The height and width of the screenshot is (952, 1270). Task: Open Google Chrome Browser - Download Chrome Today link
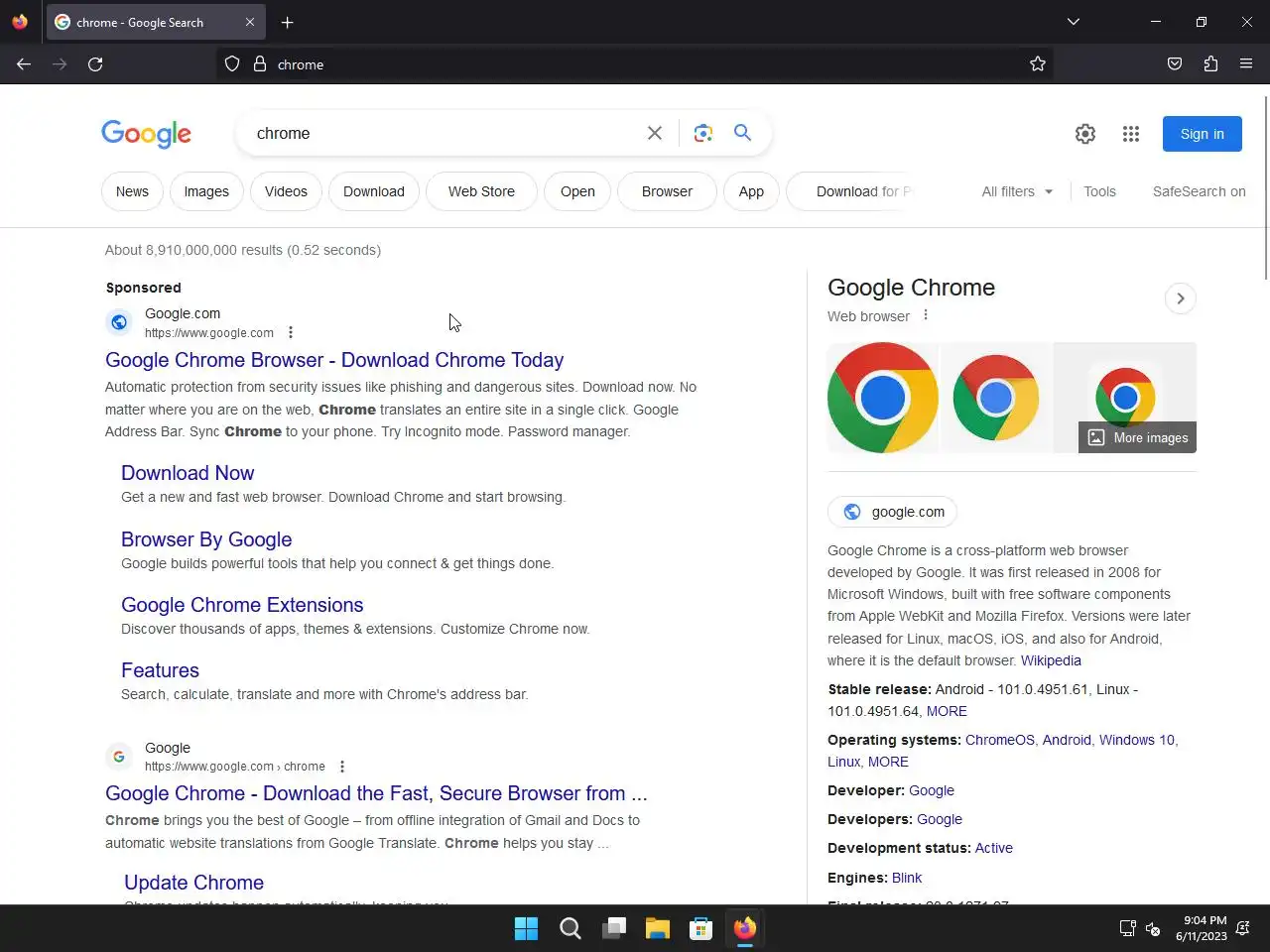pyautogui.click(x=334, y=360)
